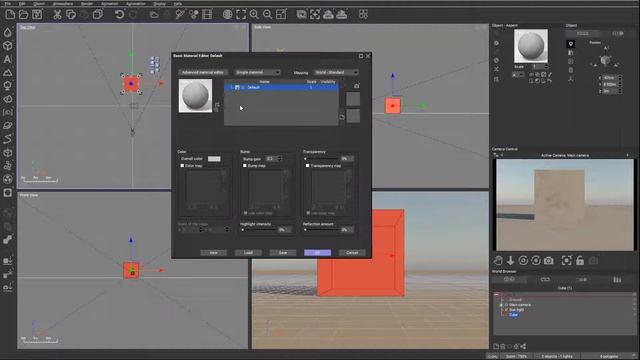Select Sun light in World Browser

[x=516, y=309]
